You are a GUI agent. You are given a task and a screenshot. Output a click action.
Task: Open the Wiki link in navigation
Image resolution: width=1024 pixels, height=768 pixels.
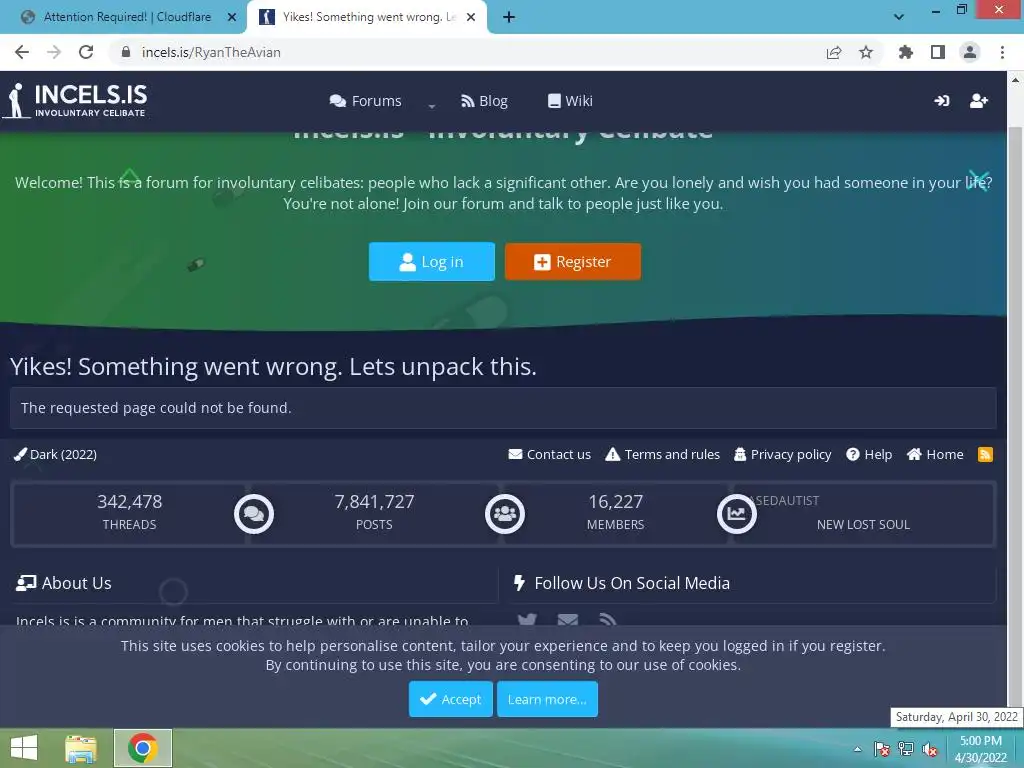coord(570,101)
